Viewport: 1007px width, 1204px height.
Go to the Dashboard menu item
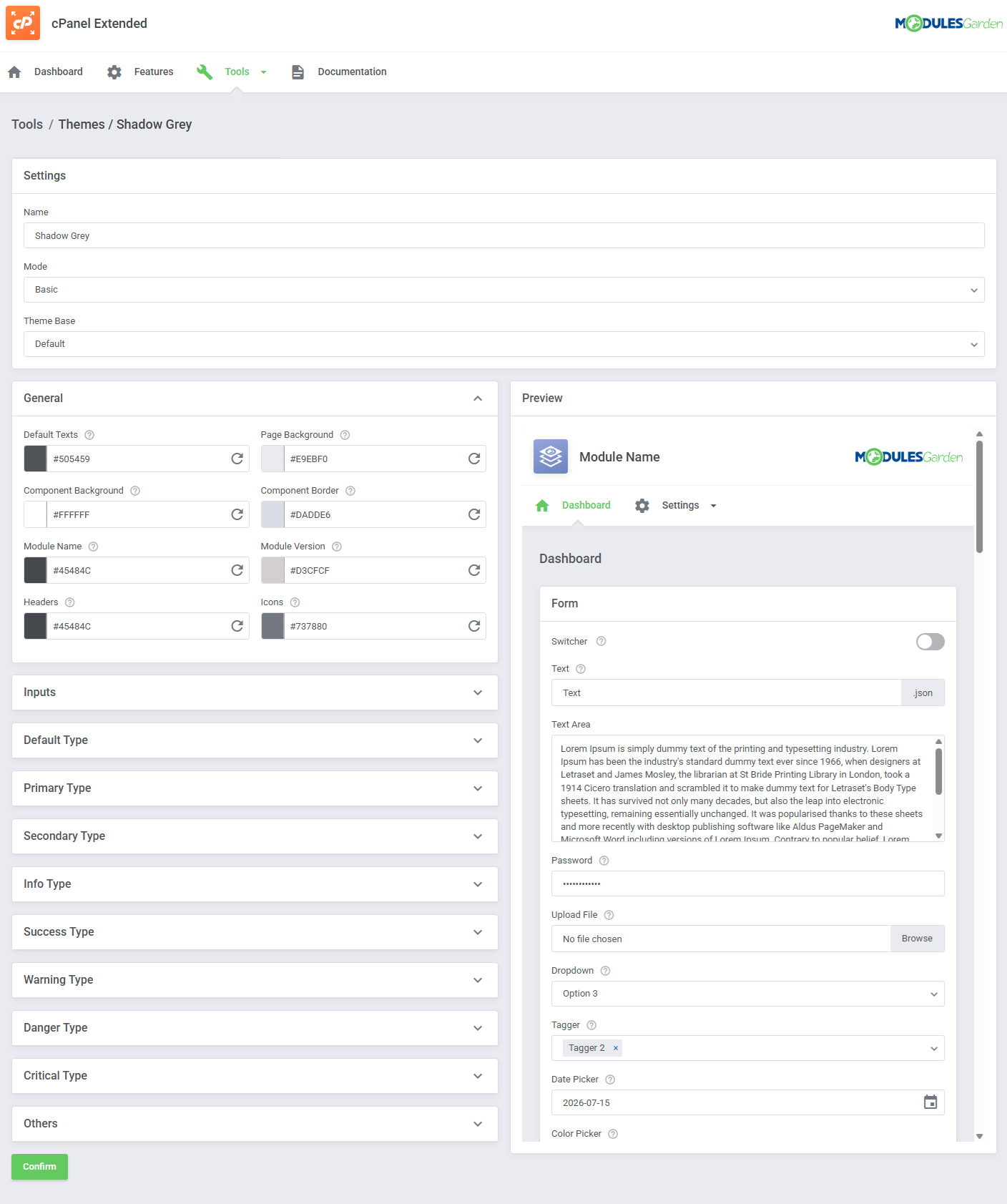(x=59, y=72)
